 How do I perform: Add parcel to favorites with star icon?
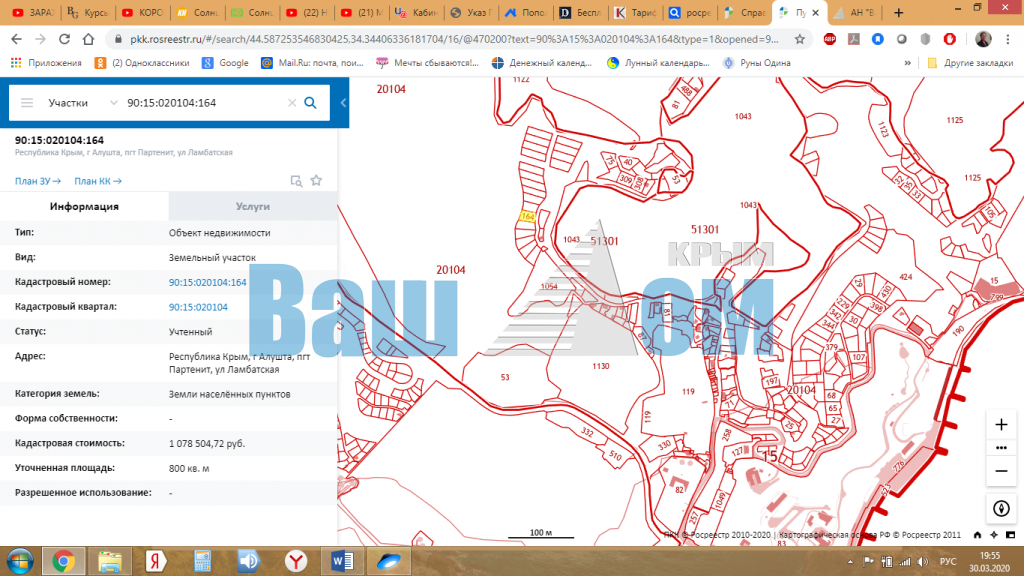click(x=316, y=181)
